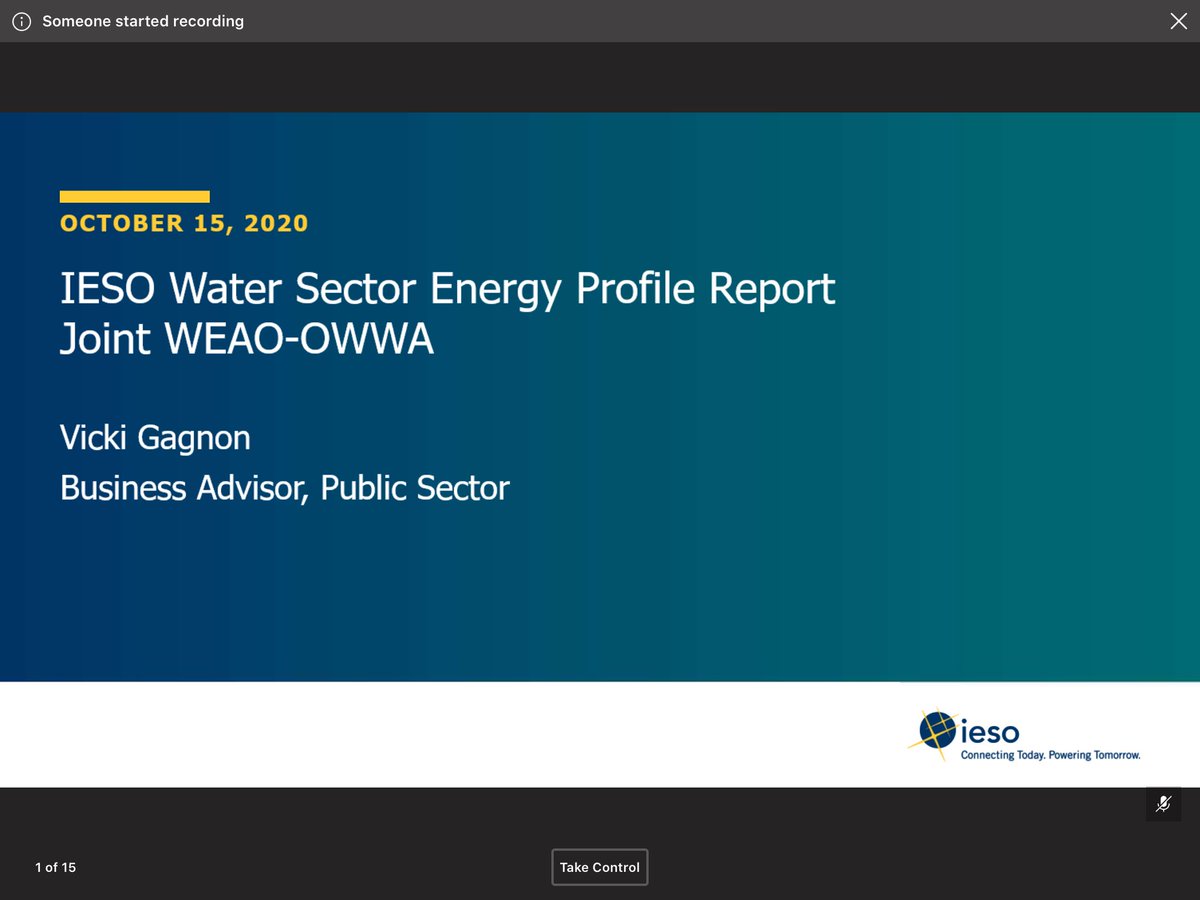
Task: Open the slide navigation via page indicator
Action: tap(55, 867)
